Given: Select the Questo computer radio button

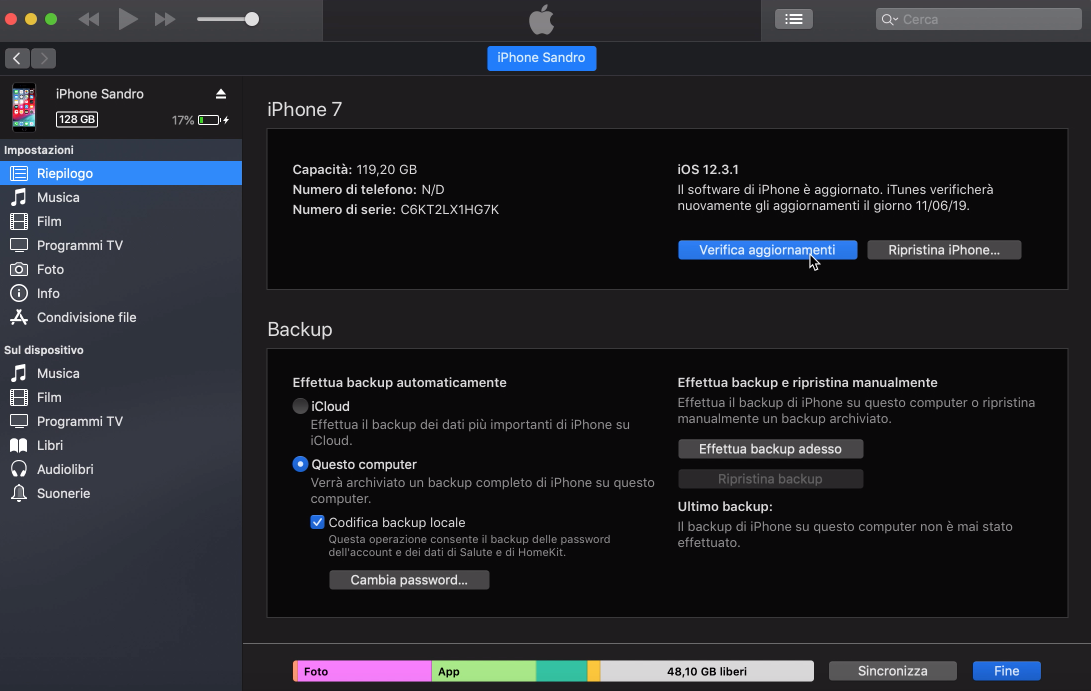Looking at the screenshot, I should [x=300, y=464].
